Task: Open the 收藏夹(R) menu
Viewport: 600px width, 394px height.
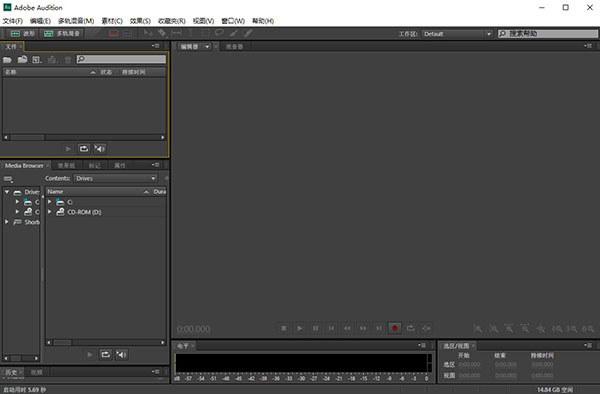Action: click(171, 21)
